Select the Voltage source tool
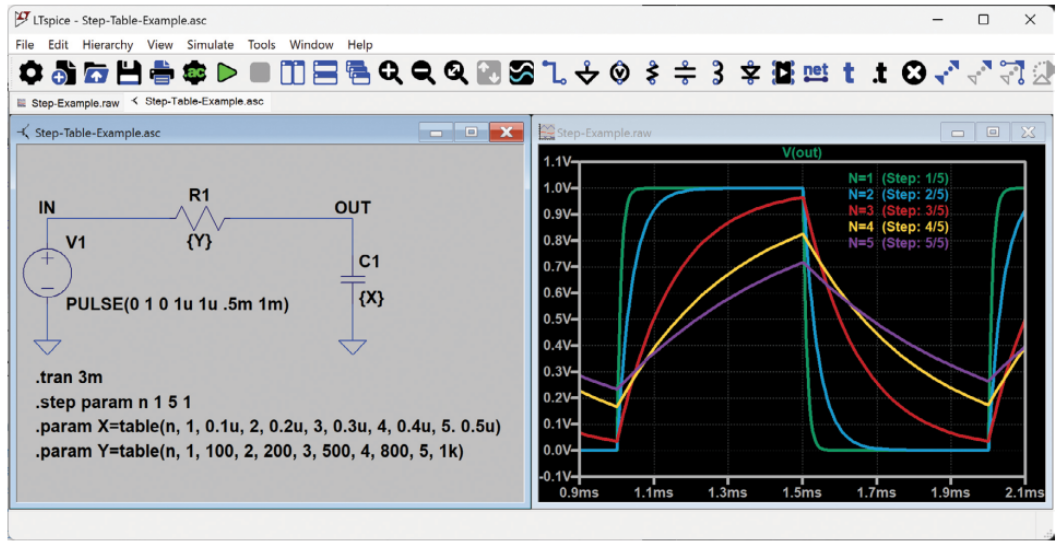The image size is (1060, 548). 620,72
